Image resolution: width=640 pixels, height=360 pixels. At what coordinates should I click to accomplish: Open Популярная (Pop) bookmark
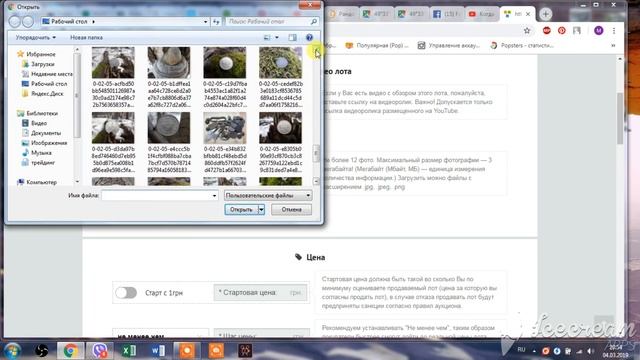[x=377, y=46]
